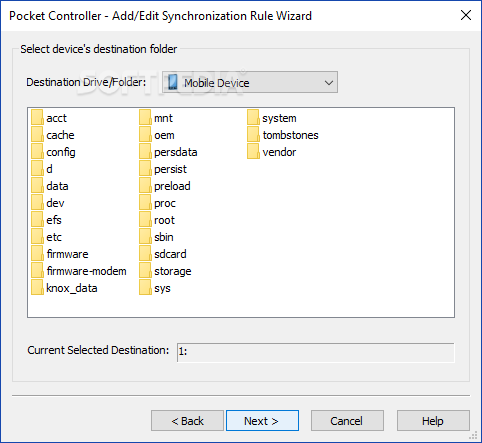Image resolution: width=482 pixels, height=443 pixels.
Task: Proceed with the Next button
Action: 262,421
